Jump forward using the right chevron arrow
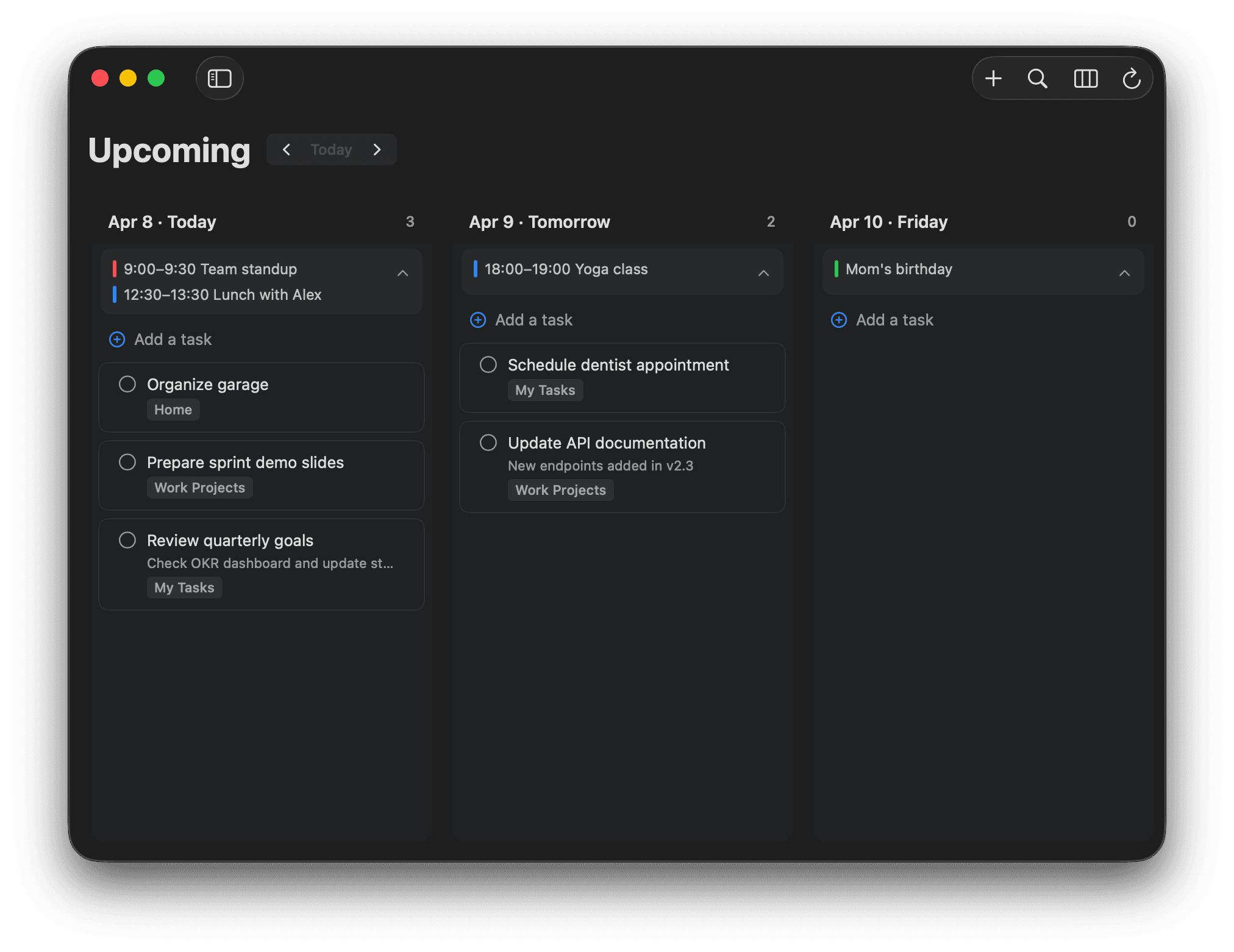1234x952 pixels. [377, 149]
